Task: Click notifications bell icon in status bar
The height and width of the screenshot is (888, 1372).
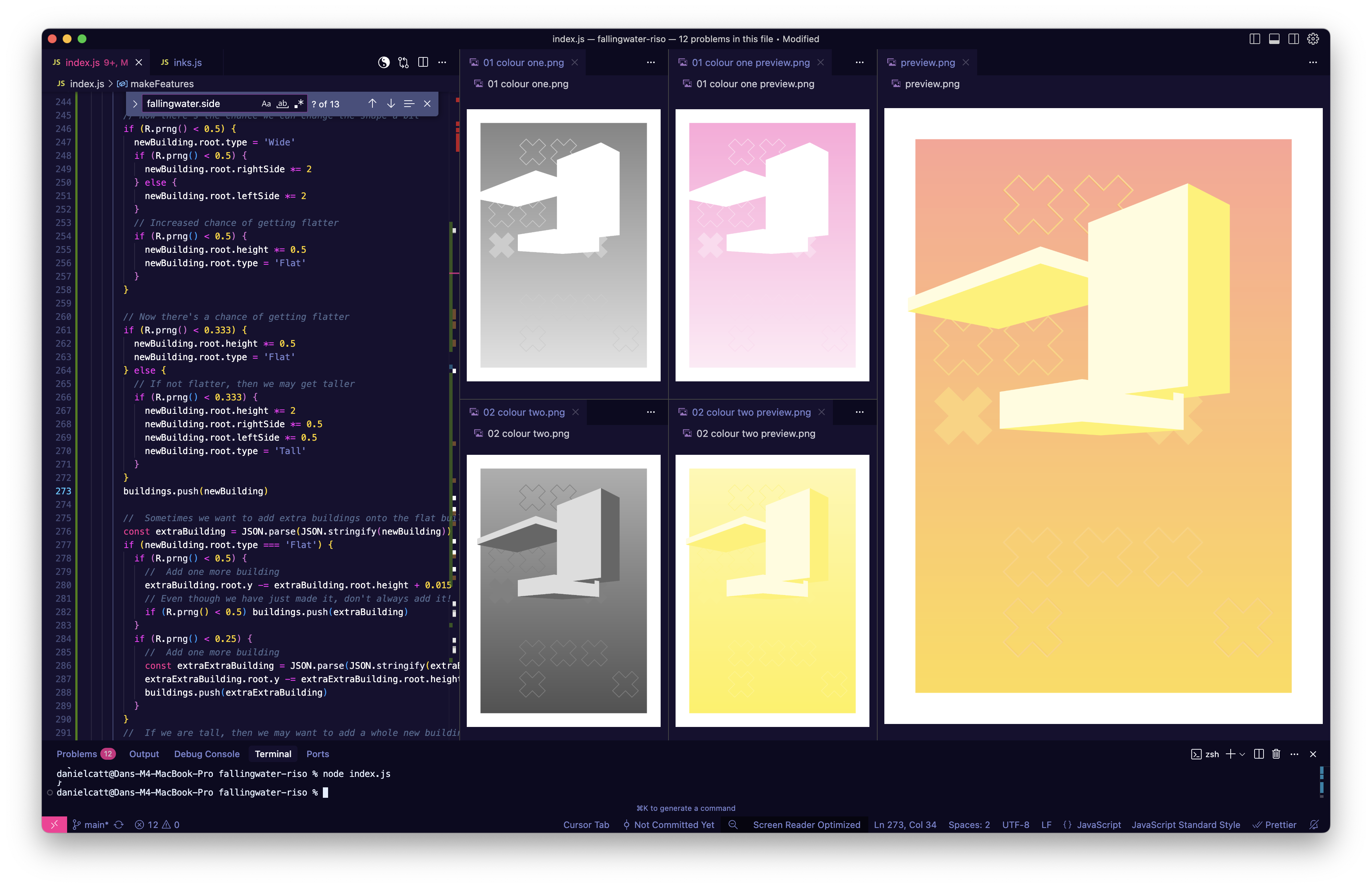Action: pyautogui.click(x=1314, y=825)
